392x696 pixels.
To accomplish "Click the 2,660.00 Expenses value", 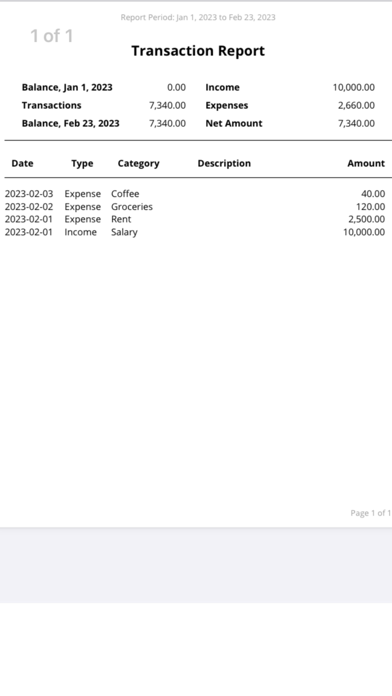I will [x=356, y=106].
